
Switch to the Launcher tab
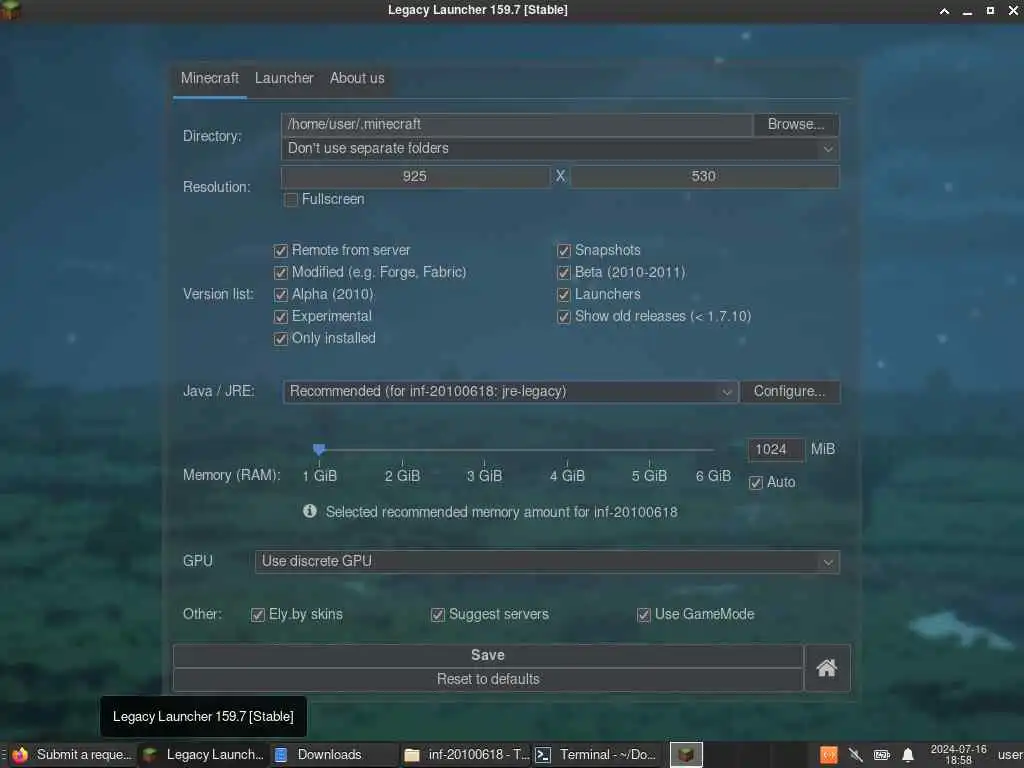click(x=284, y=78)
